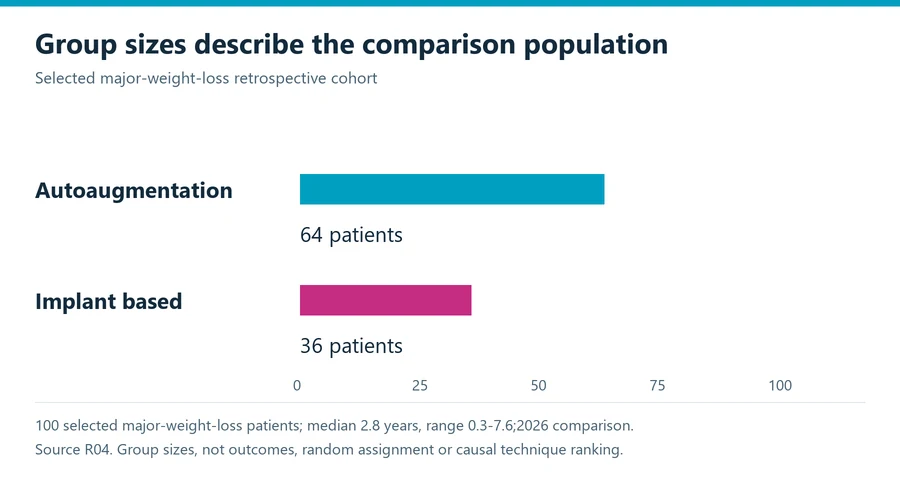Viewport: 900px width, 480px height.
Task: Click the subtitle 'Selected major-weight-loss retrospective cohort'
Action: [x=206, y=78]
